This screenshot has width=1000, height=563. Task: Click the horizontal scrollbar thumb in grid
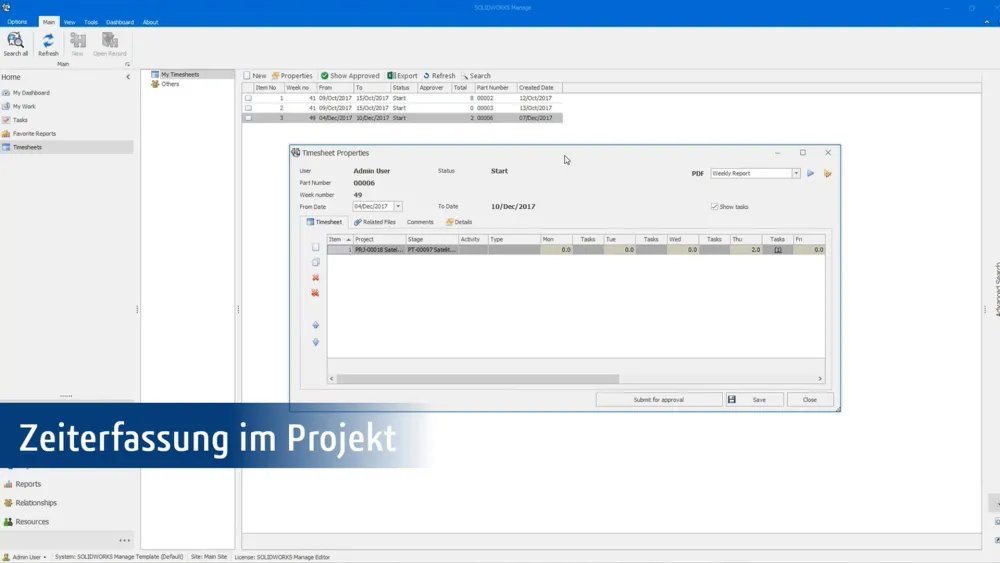(x=478, y=379)
